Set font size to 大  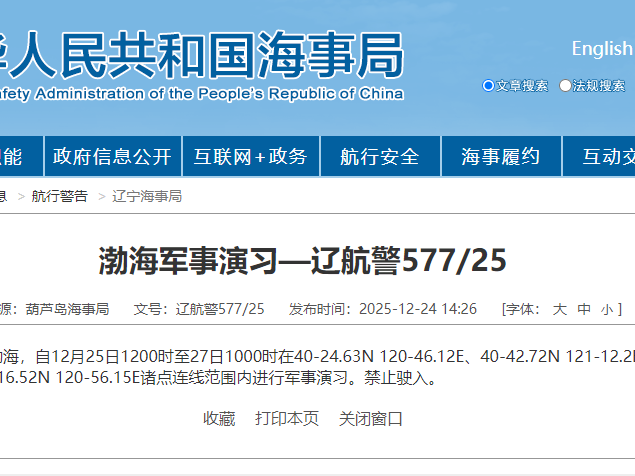tap(559, 309)
